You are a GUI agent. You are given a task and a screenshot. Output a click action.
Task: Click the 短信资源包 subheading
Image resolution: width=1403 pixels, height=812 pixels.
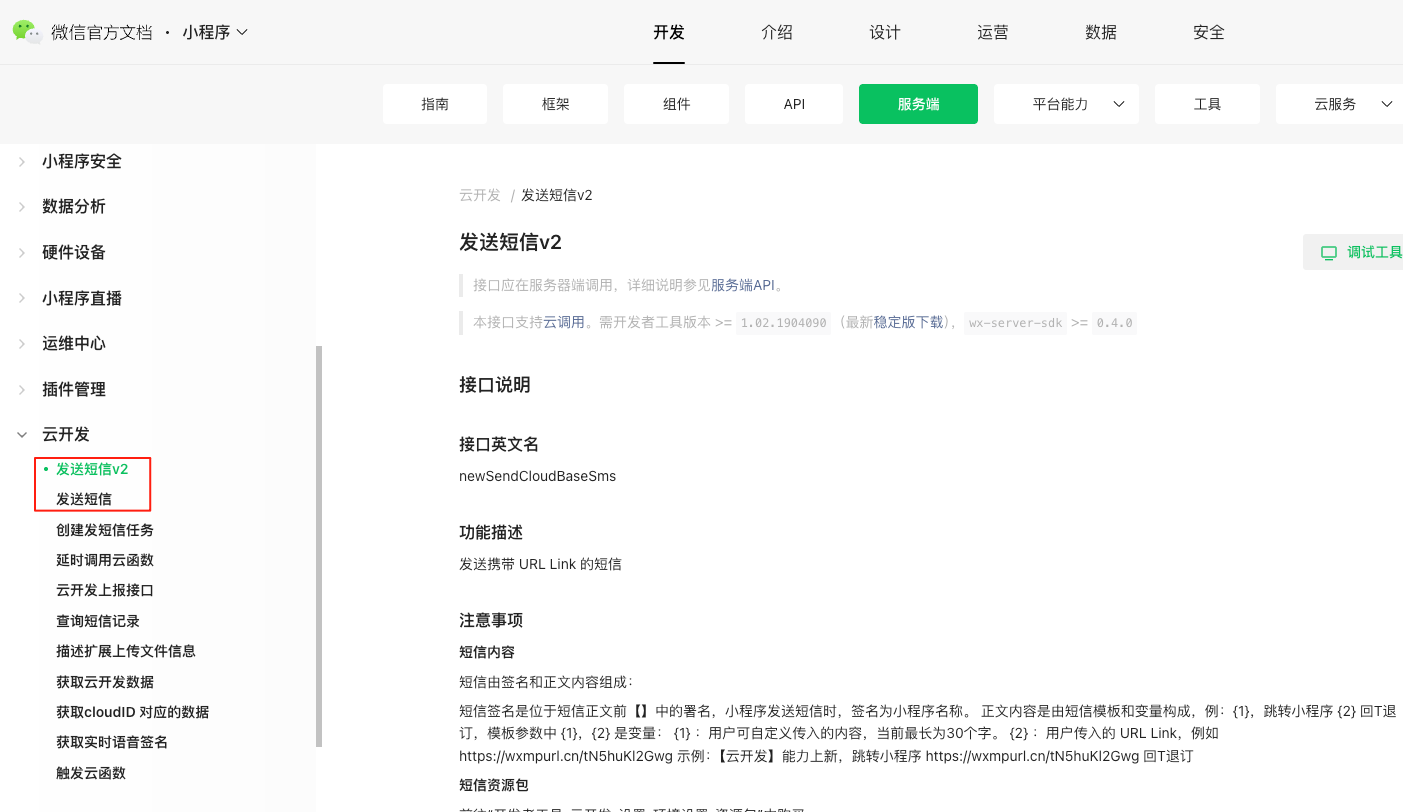click(494, 783)
